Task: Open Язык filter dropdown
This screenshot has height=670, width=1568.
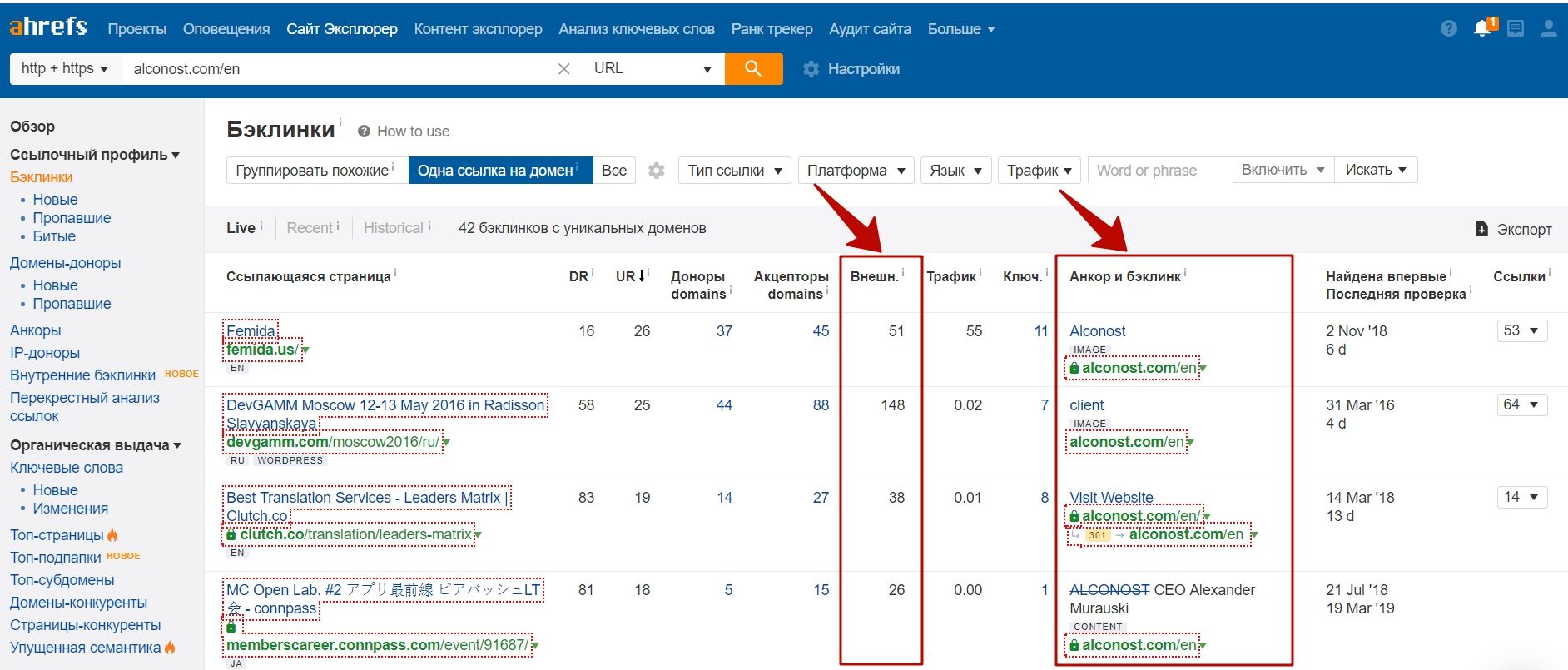Action: point(955,171)
